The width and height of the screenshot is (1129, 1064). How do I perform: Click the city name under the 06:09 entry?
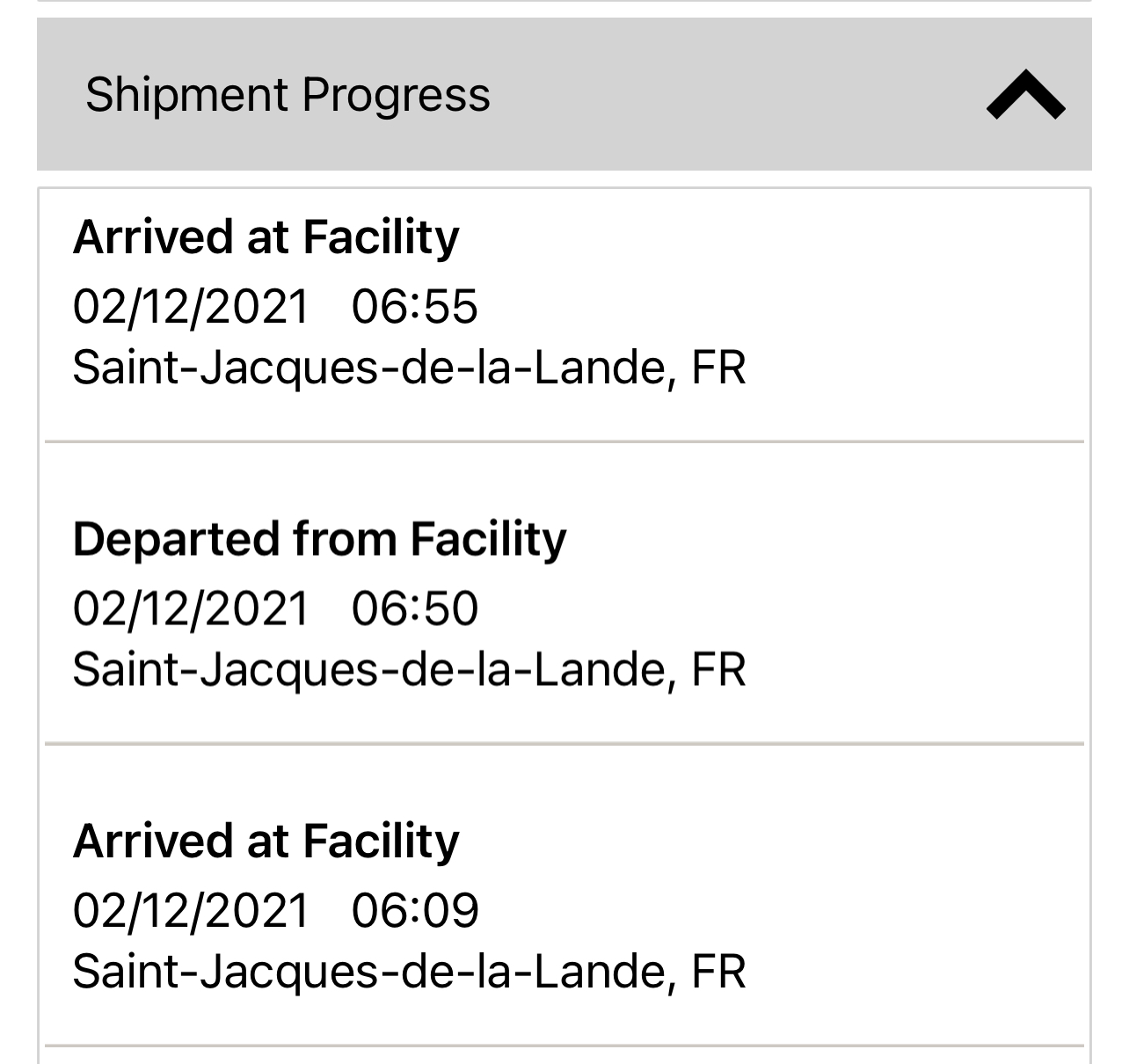[374, 972]
